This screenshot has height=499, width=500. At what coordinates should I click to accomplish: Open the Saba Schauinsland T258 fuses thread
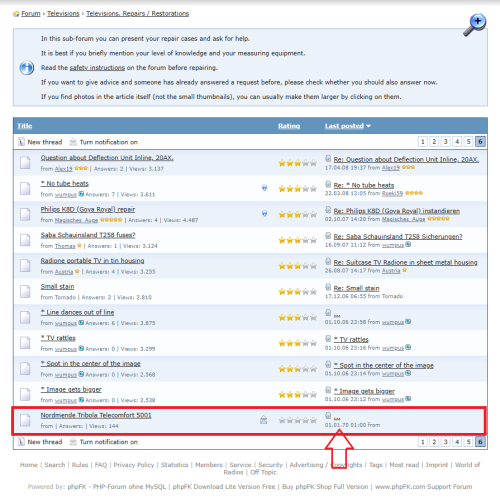[88, 235]
